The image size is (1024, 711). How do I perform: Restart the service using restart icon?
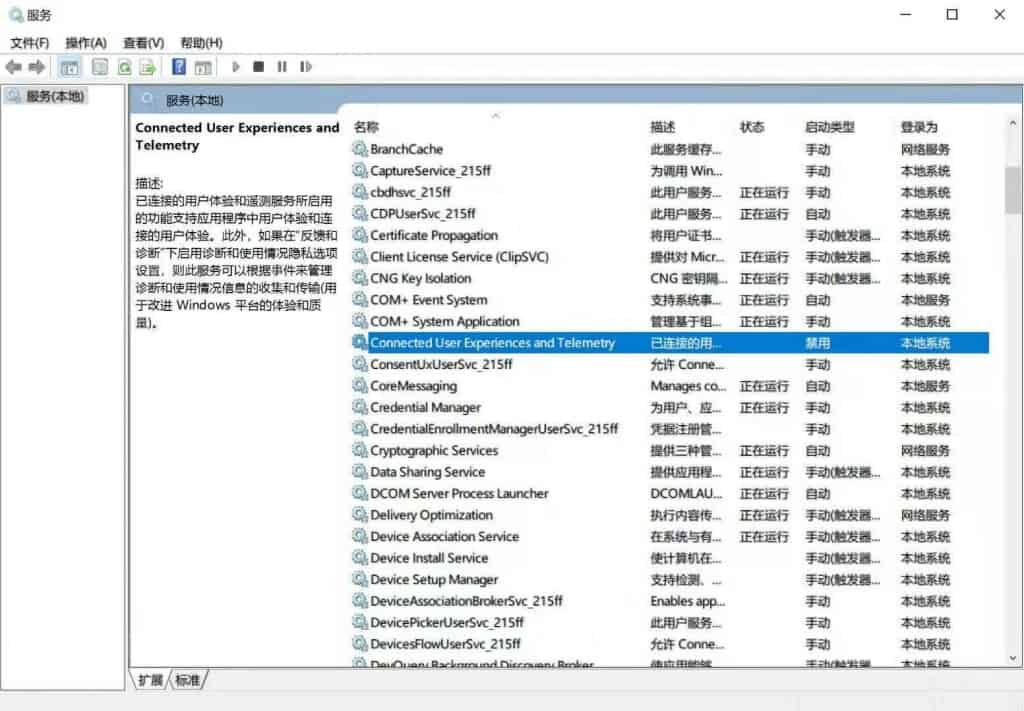306,67
